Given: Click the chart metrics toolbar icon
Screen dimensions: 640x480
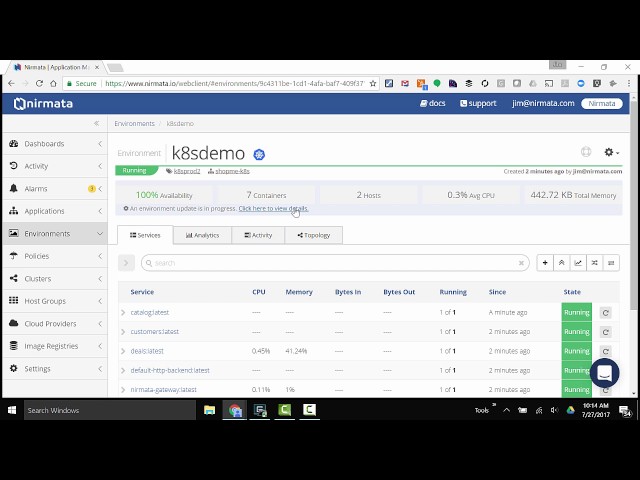Looking at the screenshot, I should coord(578,263).
